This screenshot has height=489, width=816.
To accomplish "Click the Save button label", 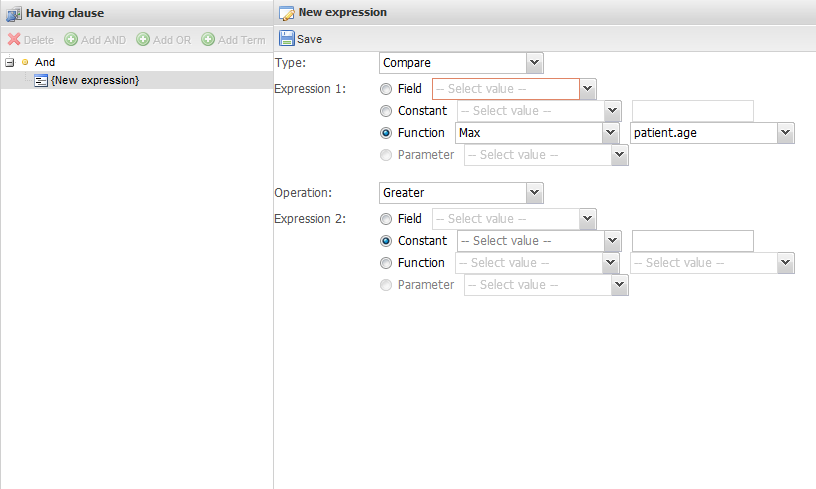I will tap(309, 40).
